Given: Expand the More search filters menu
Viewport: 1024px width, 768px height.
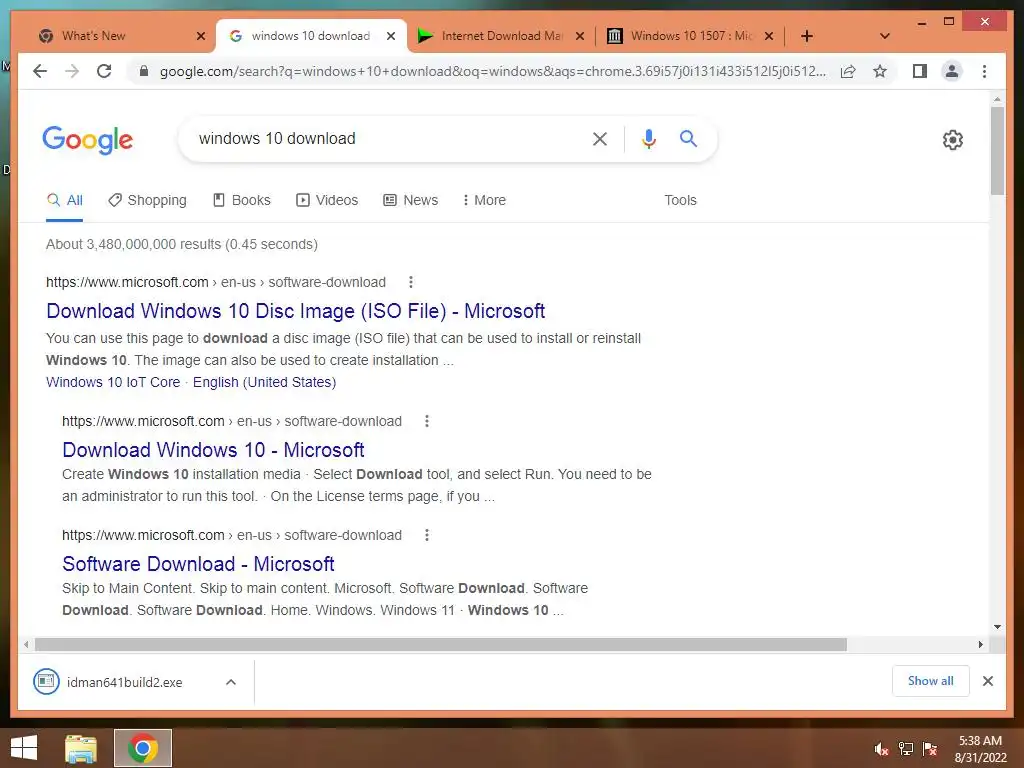Looking at the screenshot, I should (484, 200).
